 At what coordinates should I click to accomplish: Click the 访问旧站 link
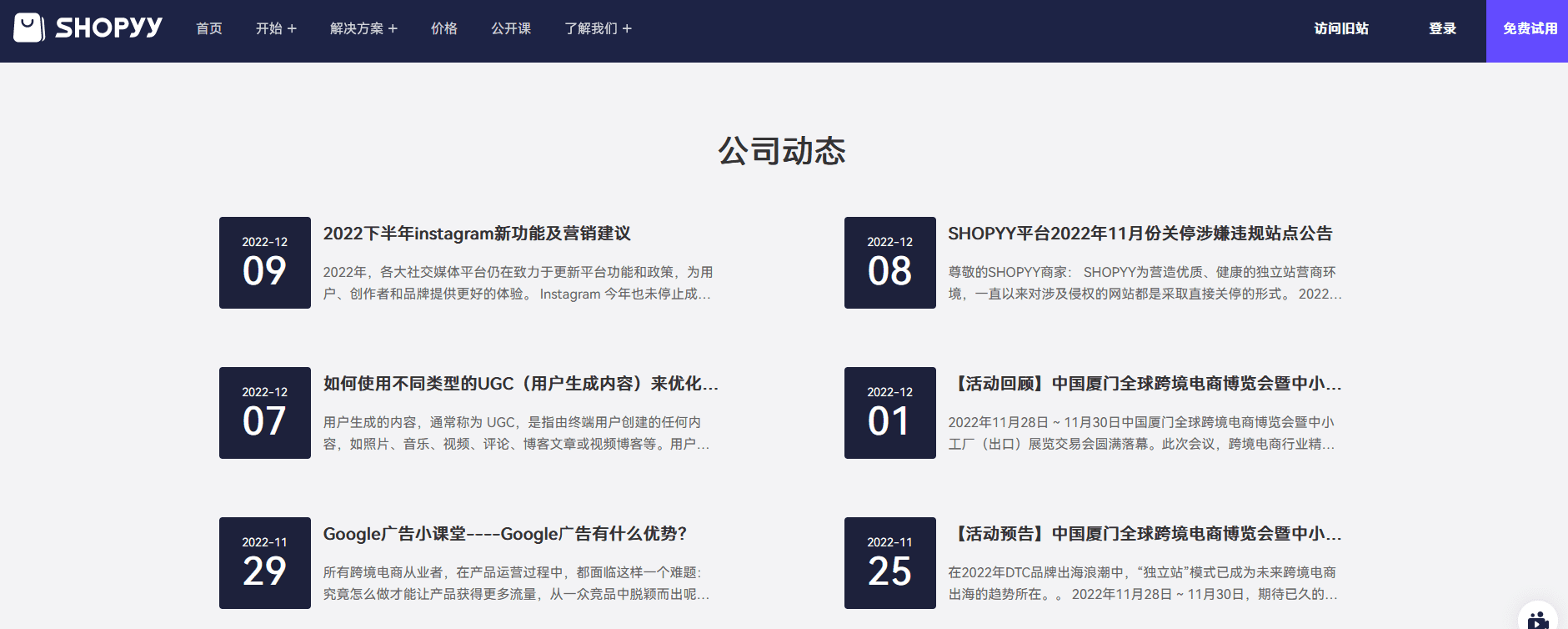(1341, 28)
